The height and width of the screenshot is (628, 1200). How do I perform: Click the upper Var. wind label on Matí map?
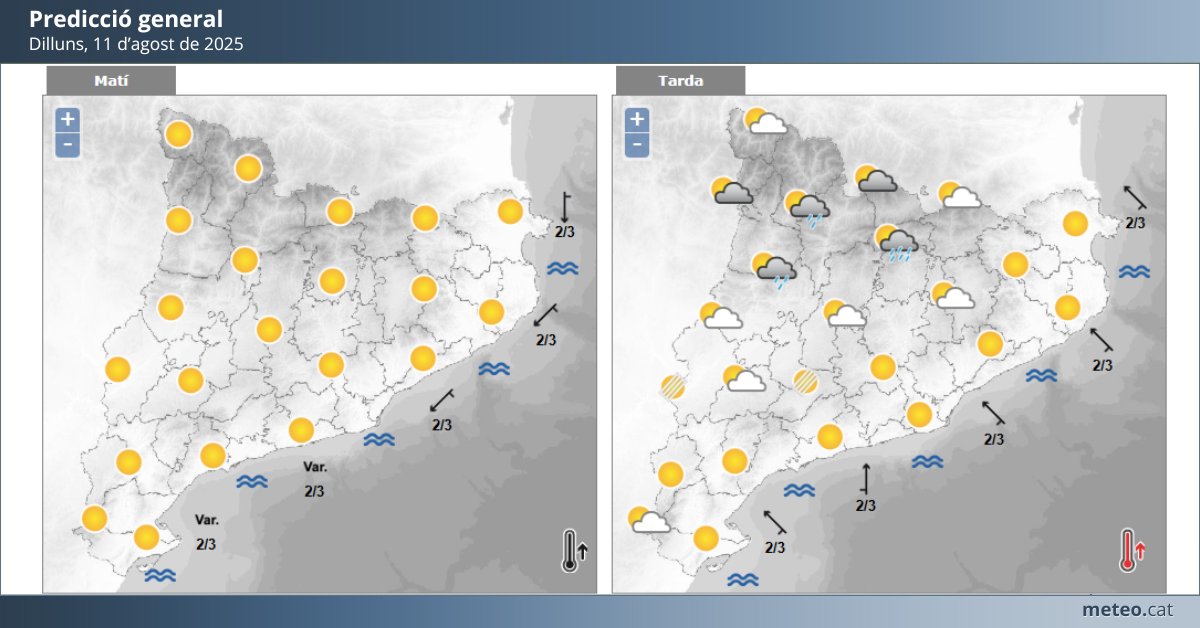(315, 467)
